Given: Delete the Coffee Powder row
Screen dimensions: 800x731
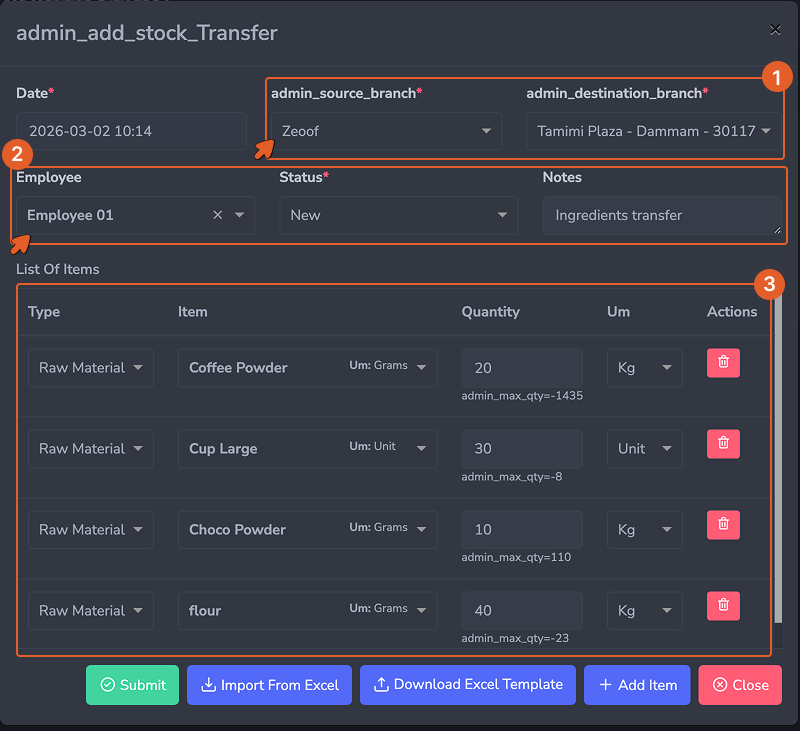Looking at the screenshot, I should pyautogui.click(x=723, y=363).
